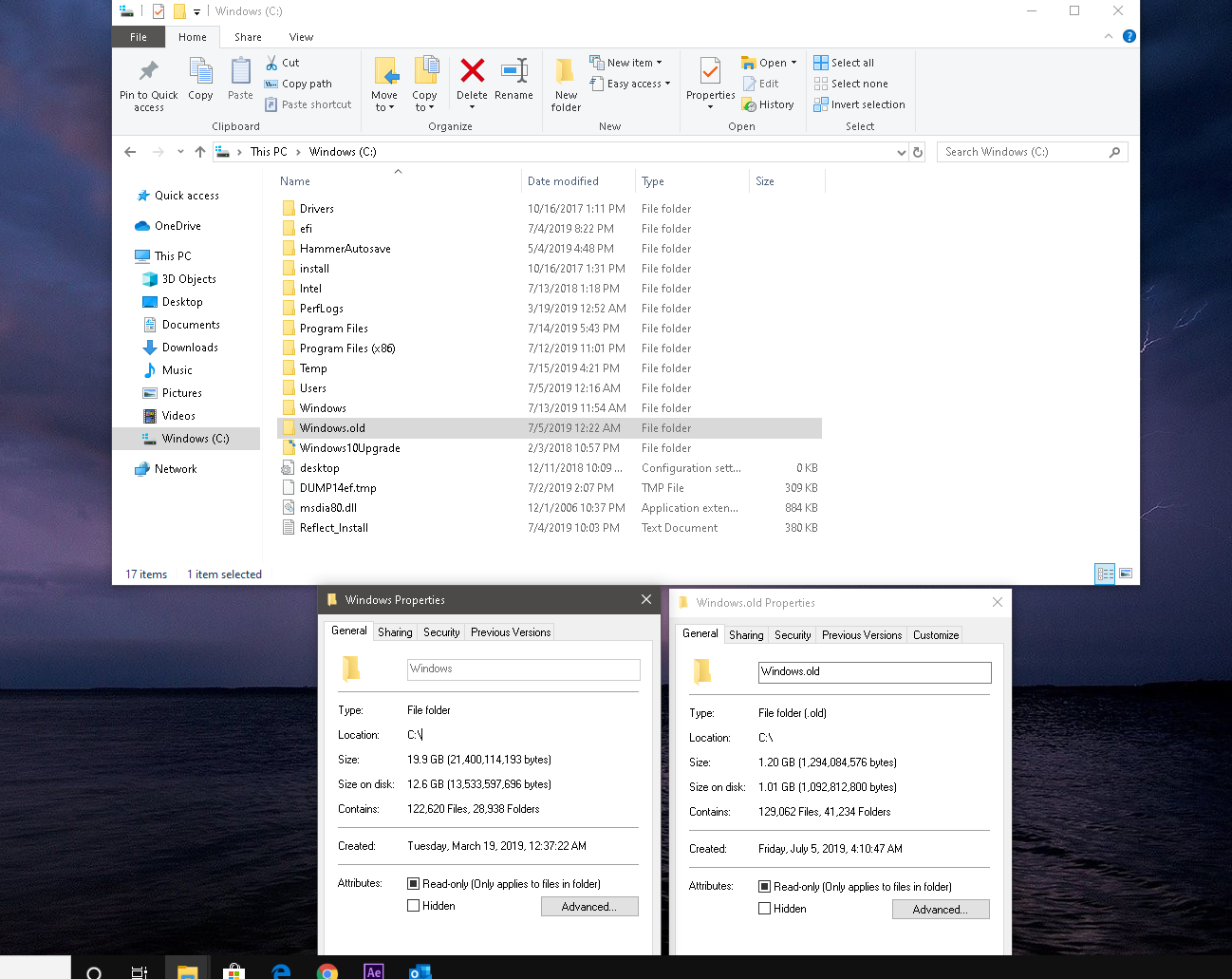Viewport: 1232px width, 979px height.
Task: Click Pin to Quick access icon
Action: click(x=149, y=71)
